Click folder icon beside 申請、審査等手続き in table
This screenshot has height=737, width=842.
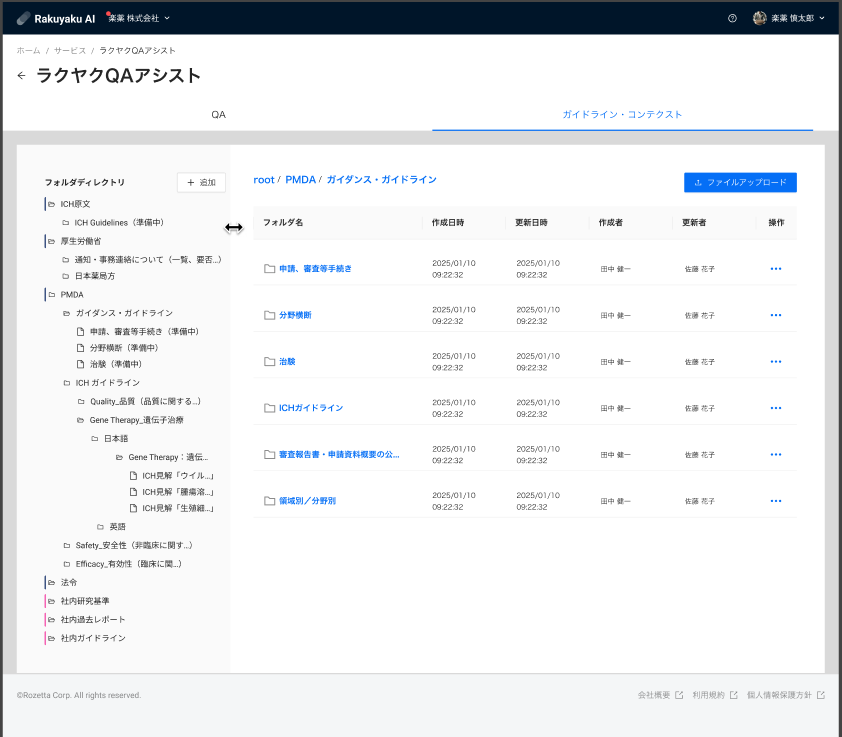270,269
